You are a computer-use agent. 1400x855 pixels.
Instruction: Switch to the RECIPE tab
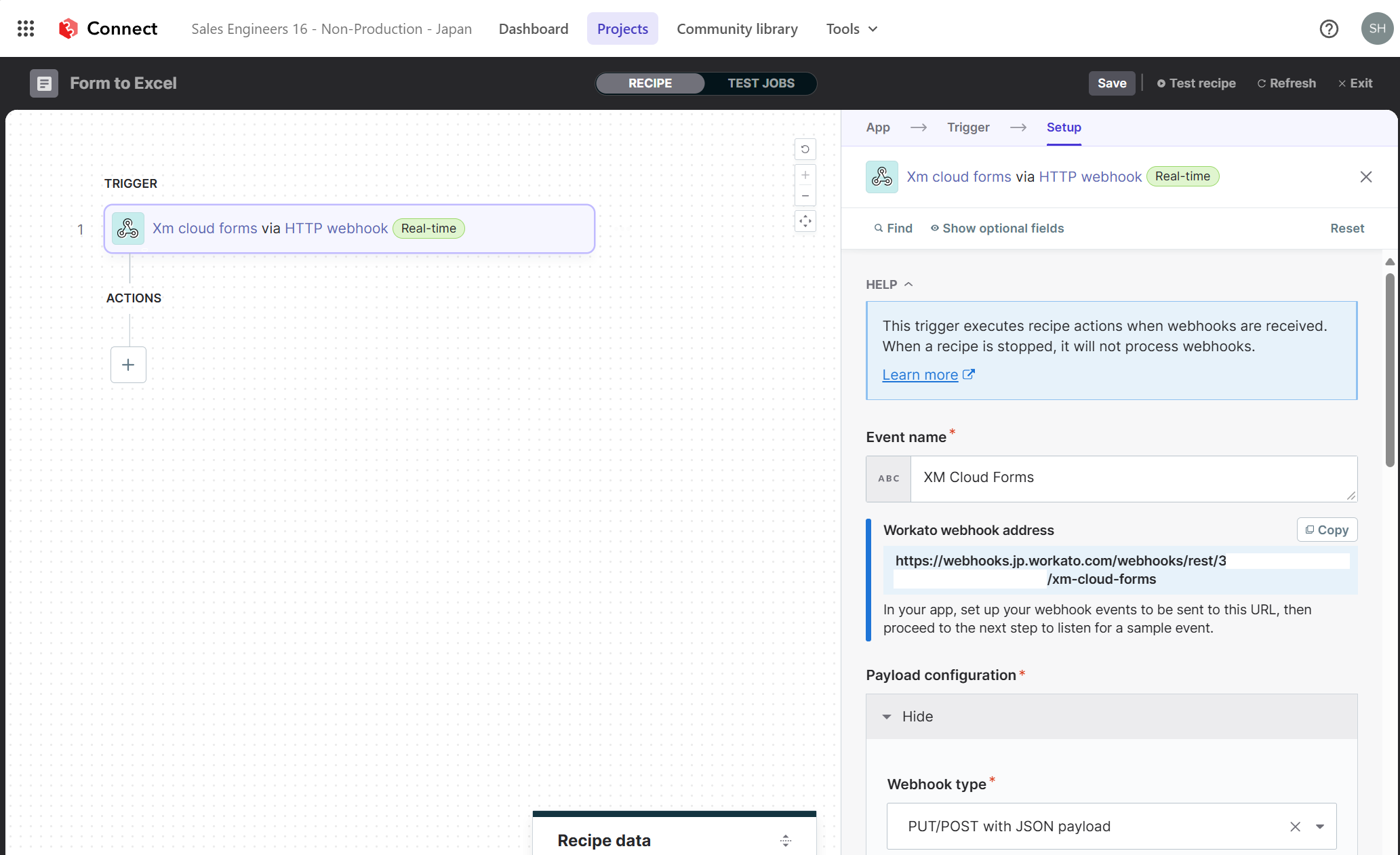click(650, 83)
